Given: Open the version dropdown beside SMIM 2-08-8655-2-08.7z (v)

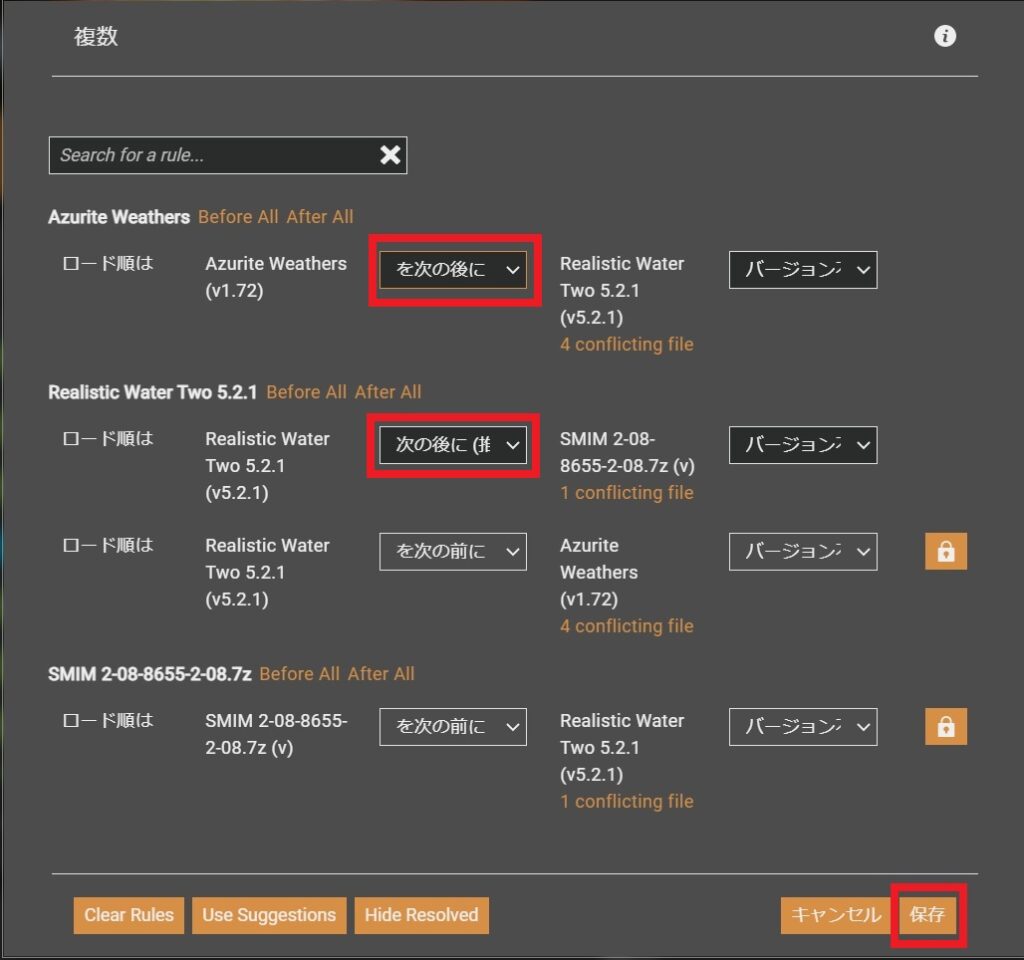Looking at the screenshot, I should point(803,445).
